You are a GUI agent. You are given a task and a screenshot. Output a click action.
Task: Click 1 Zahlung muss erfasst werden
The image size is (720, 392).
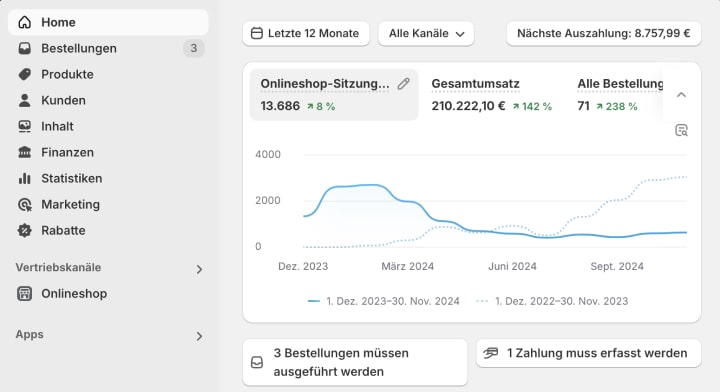589,353
